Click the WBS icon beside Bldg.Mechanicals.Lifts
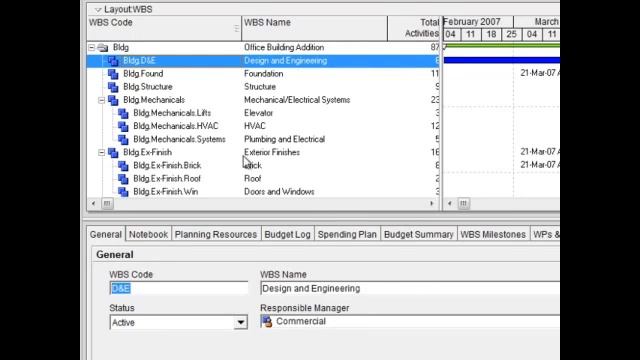 point(123,113)
